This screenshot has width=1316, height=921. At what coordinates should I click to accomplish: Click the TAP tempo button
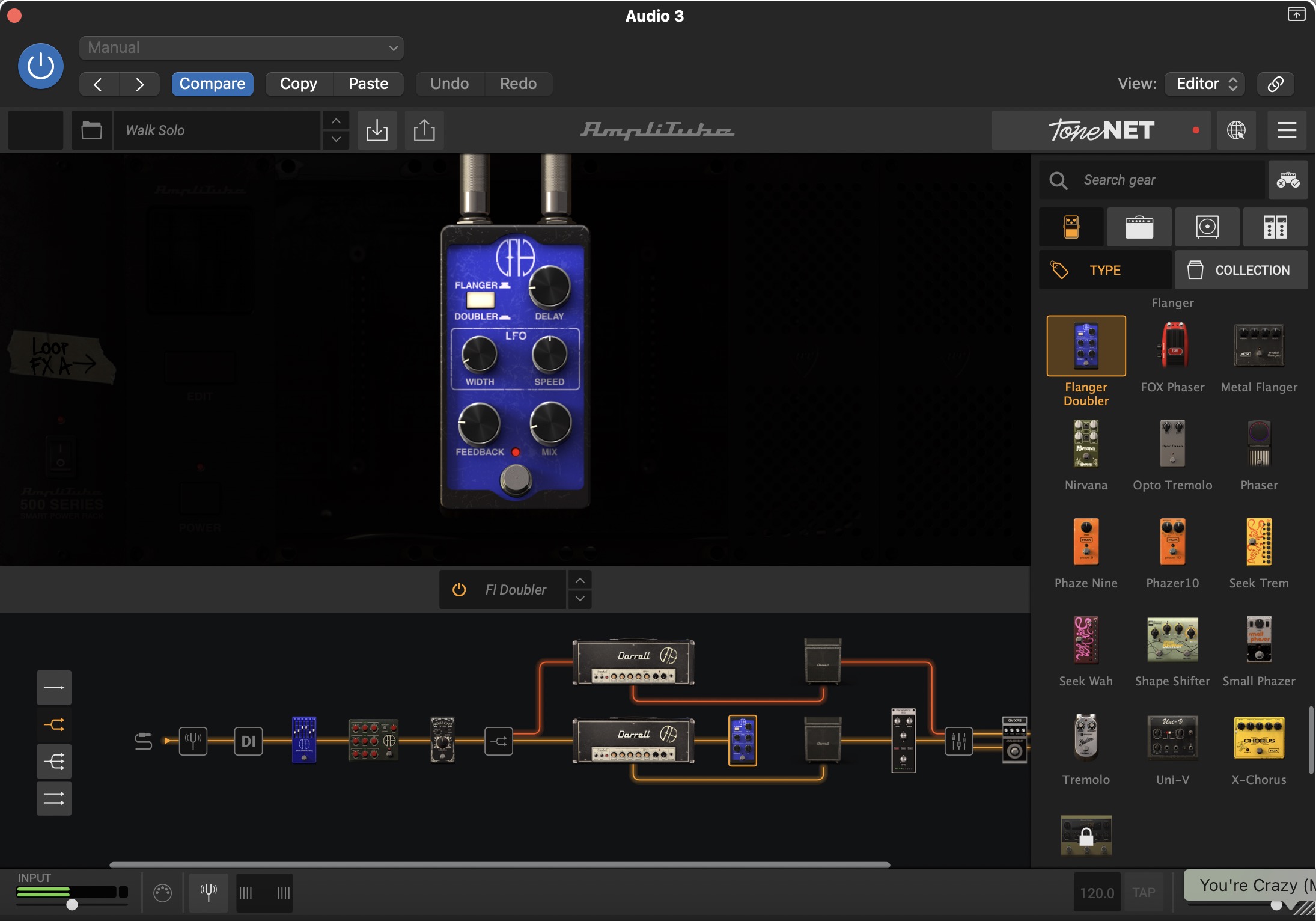click(1144, 893)
